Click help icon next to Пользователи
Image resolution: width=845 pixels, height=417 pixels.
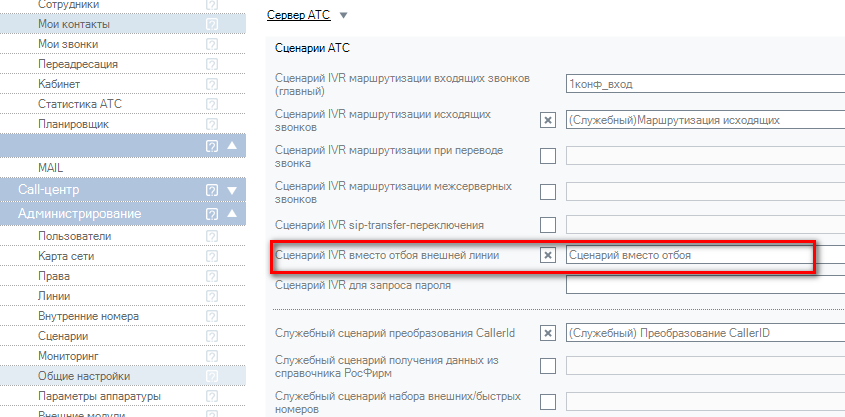tap(212, 236)
